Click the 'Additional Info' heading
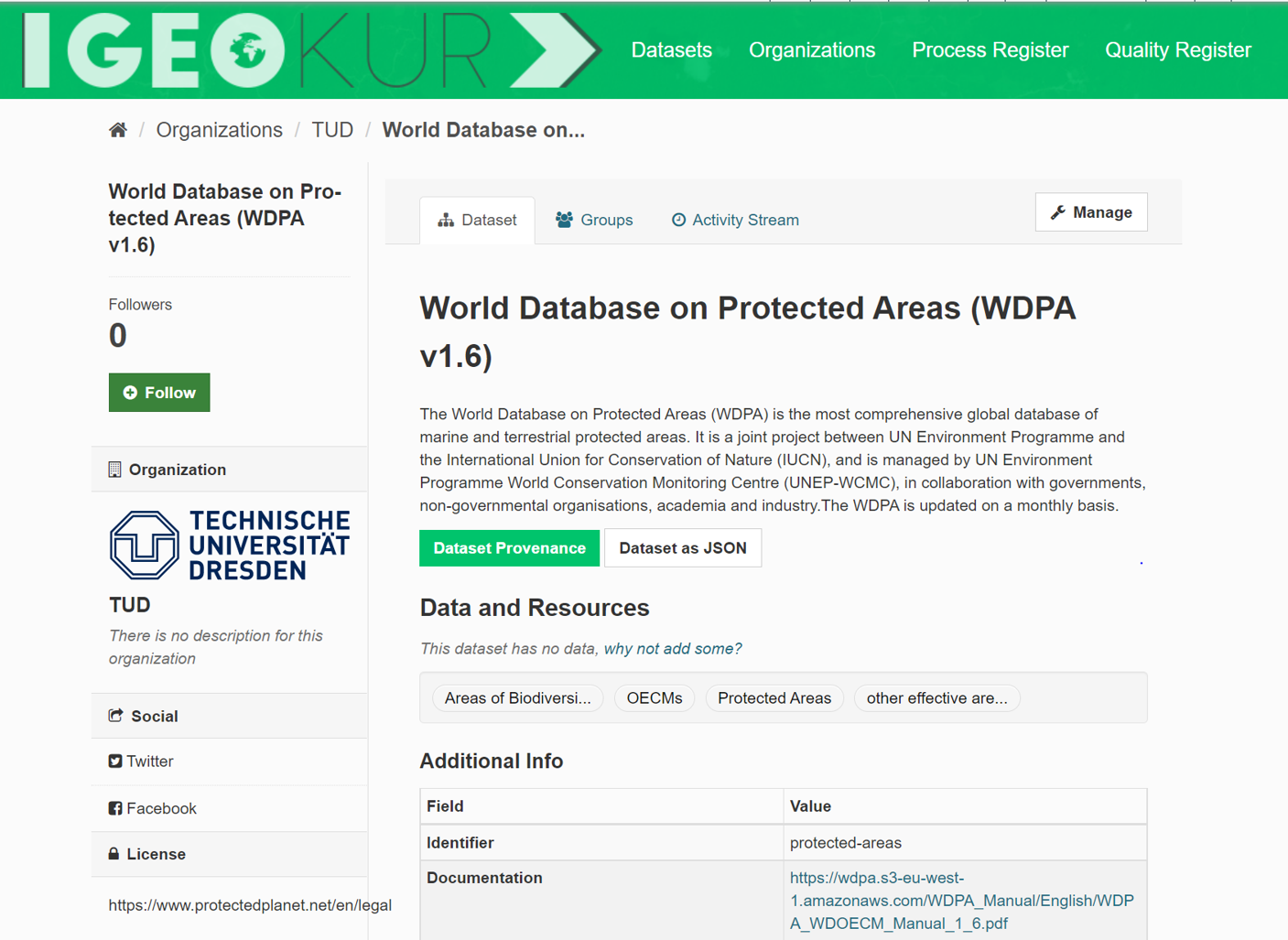1288x940 pixels. pos(492,762)
